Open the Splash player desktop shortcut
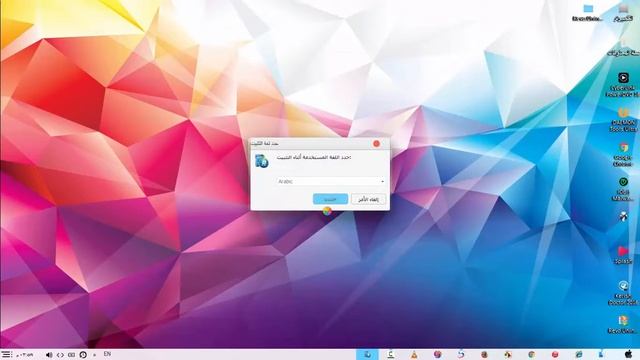This screenshot has height=360, width=640. 623,255
